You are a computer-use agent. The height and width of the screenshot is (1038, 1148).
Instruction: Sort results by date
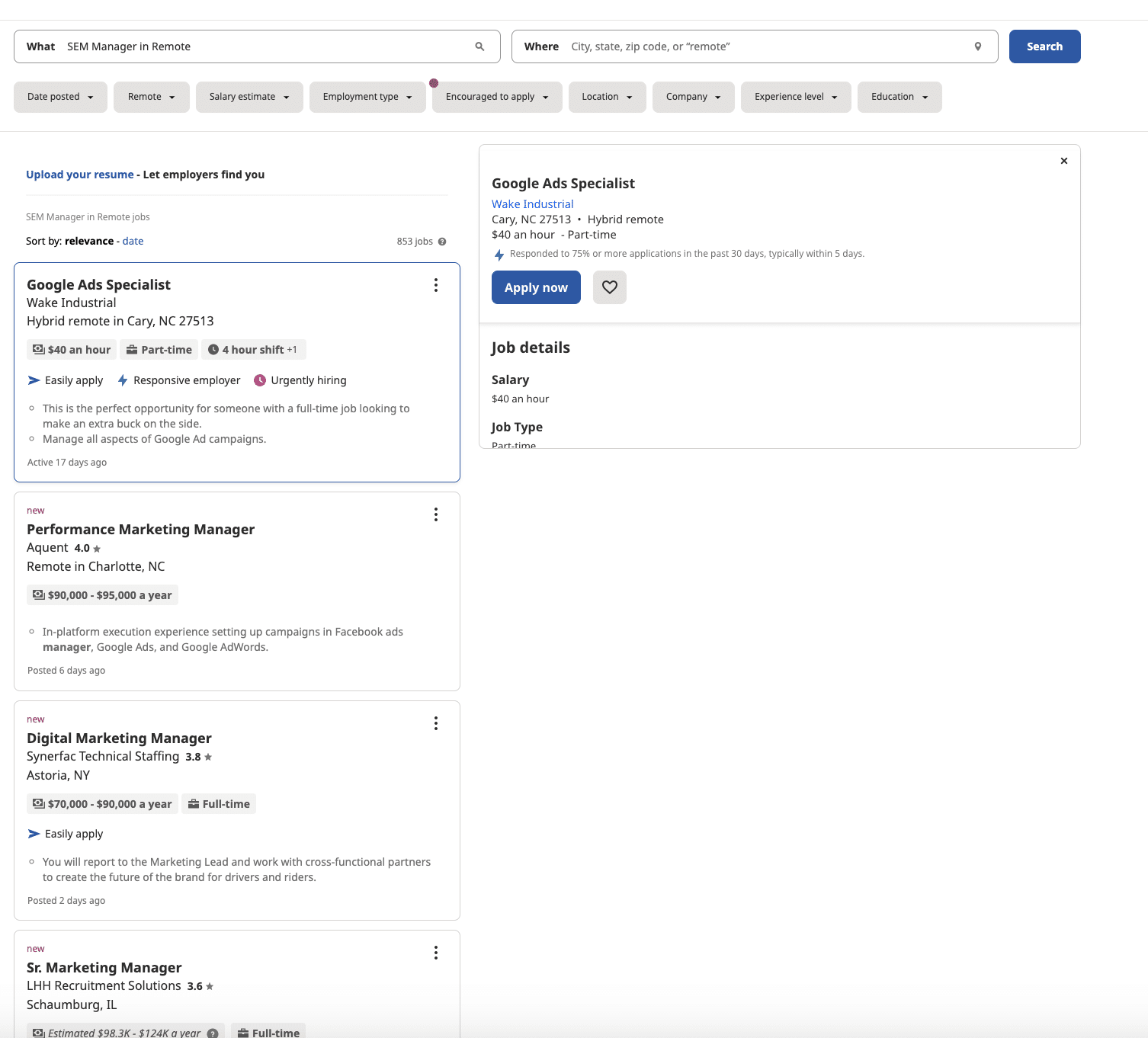[x=133, y=241]
